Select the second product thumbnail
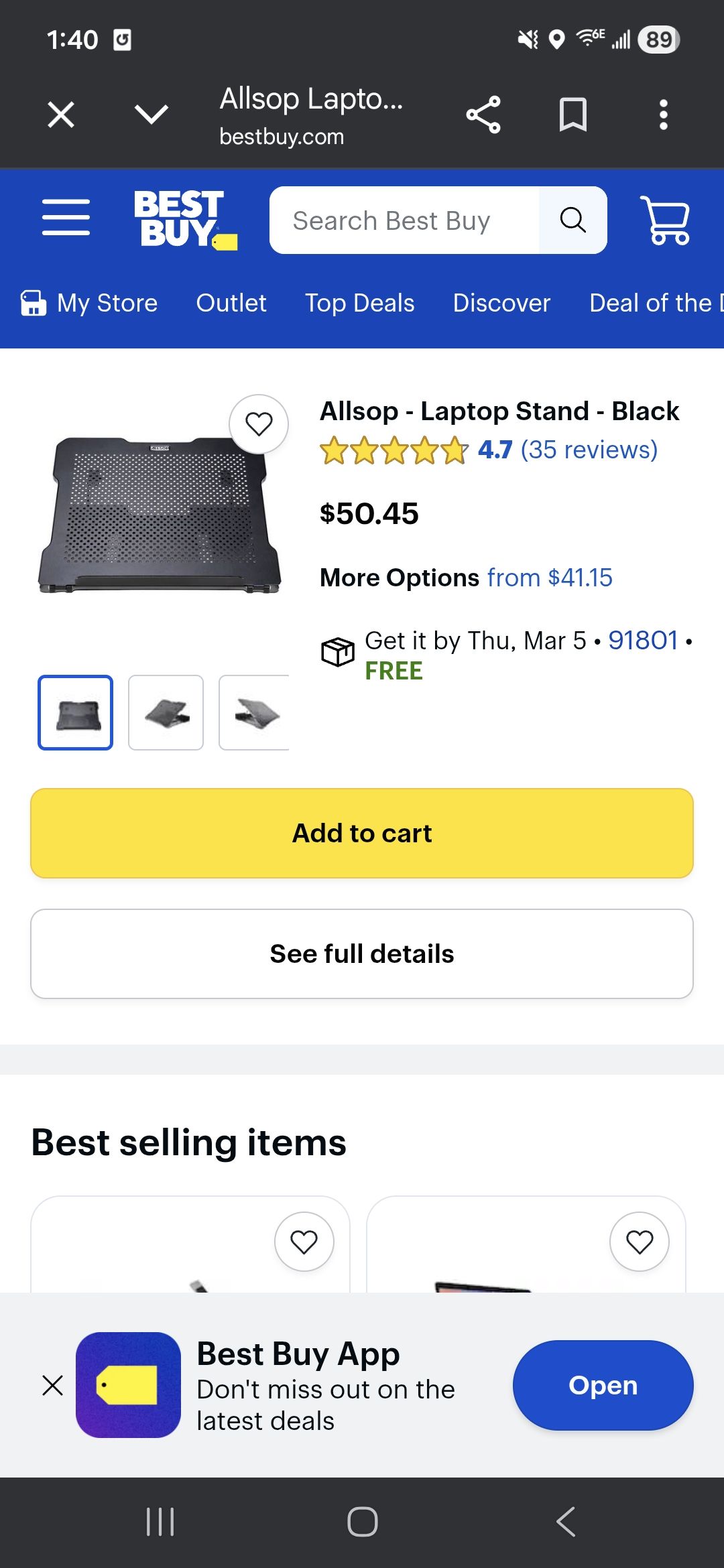Image resolution: width=724 pixels, height=1568 pixels. [166, 712]
